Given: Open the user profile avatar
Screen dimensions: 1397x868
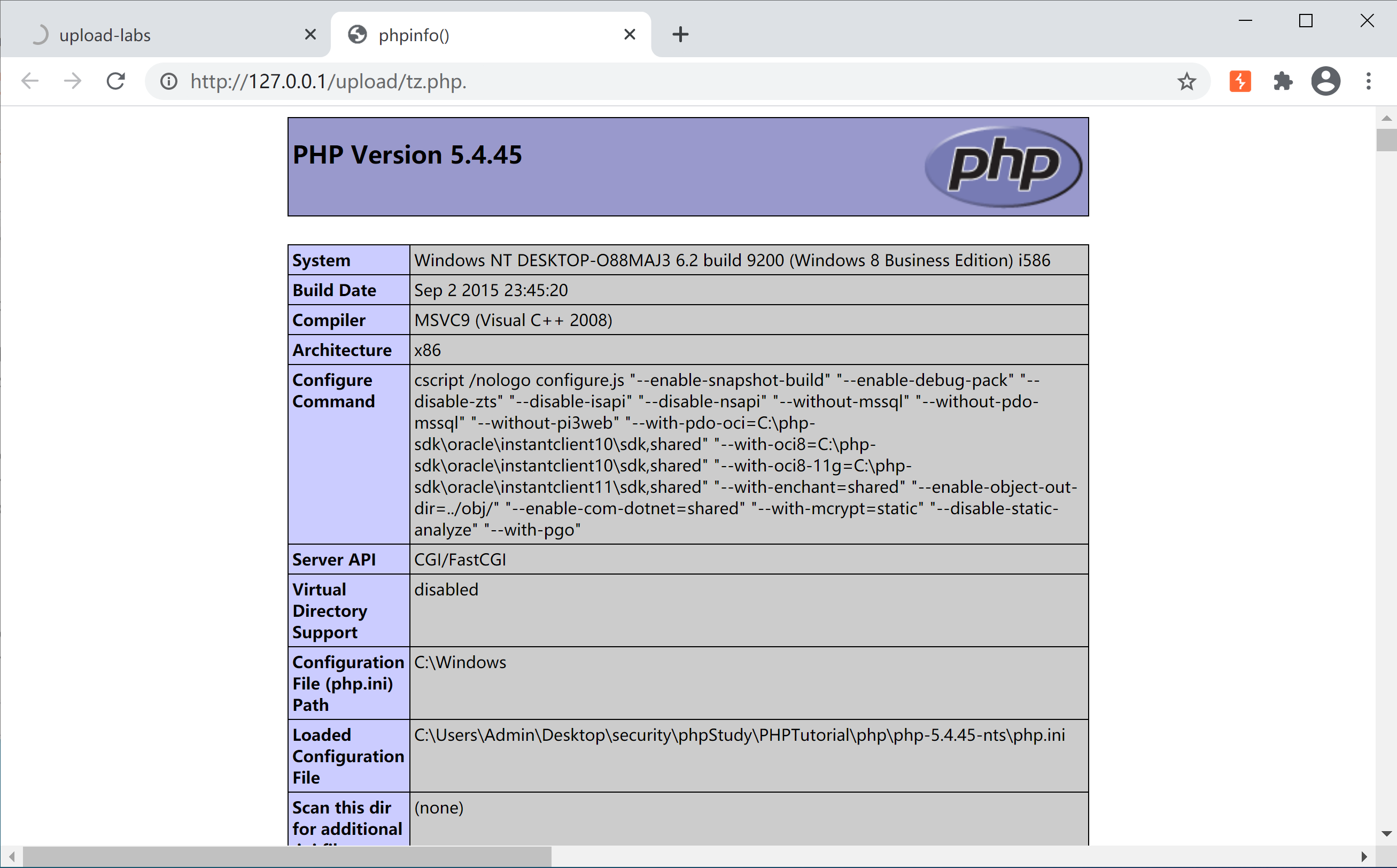Looking at the screenshot, I should click(1325, 81).
